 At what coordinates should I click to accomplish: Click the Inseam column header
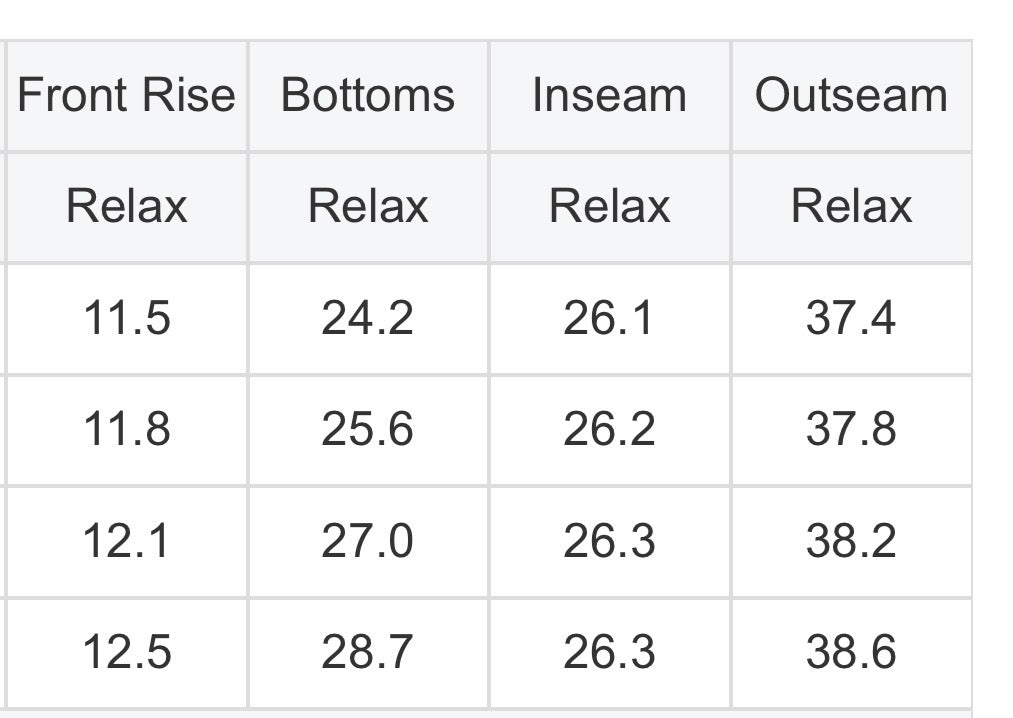[x=609, y=96]
